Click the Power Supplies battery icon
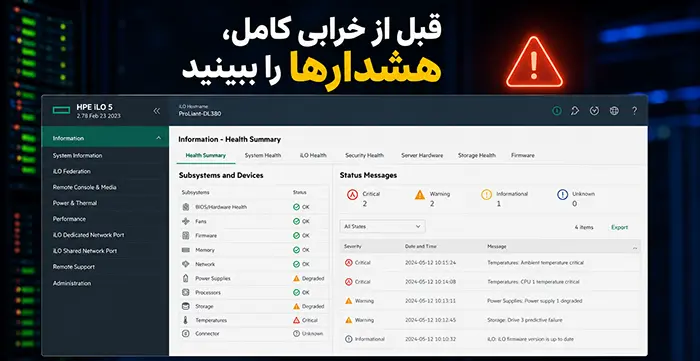700x361 pixels. click(x=186, y=278)
